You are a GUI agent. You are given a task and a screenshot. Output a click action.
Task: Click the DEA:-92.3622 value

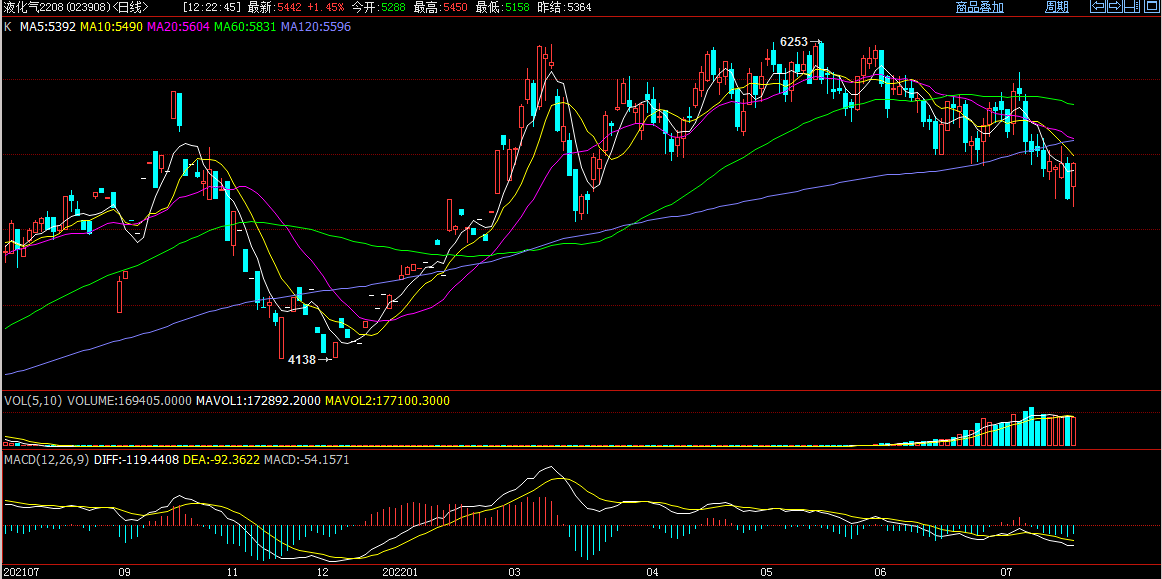221,460
